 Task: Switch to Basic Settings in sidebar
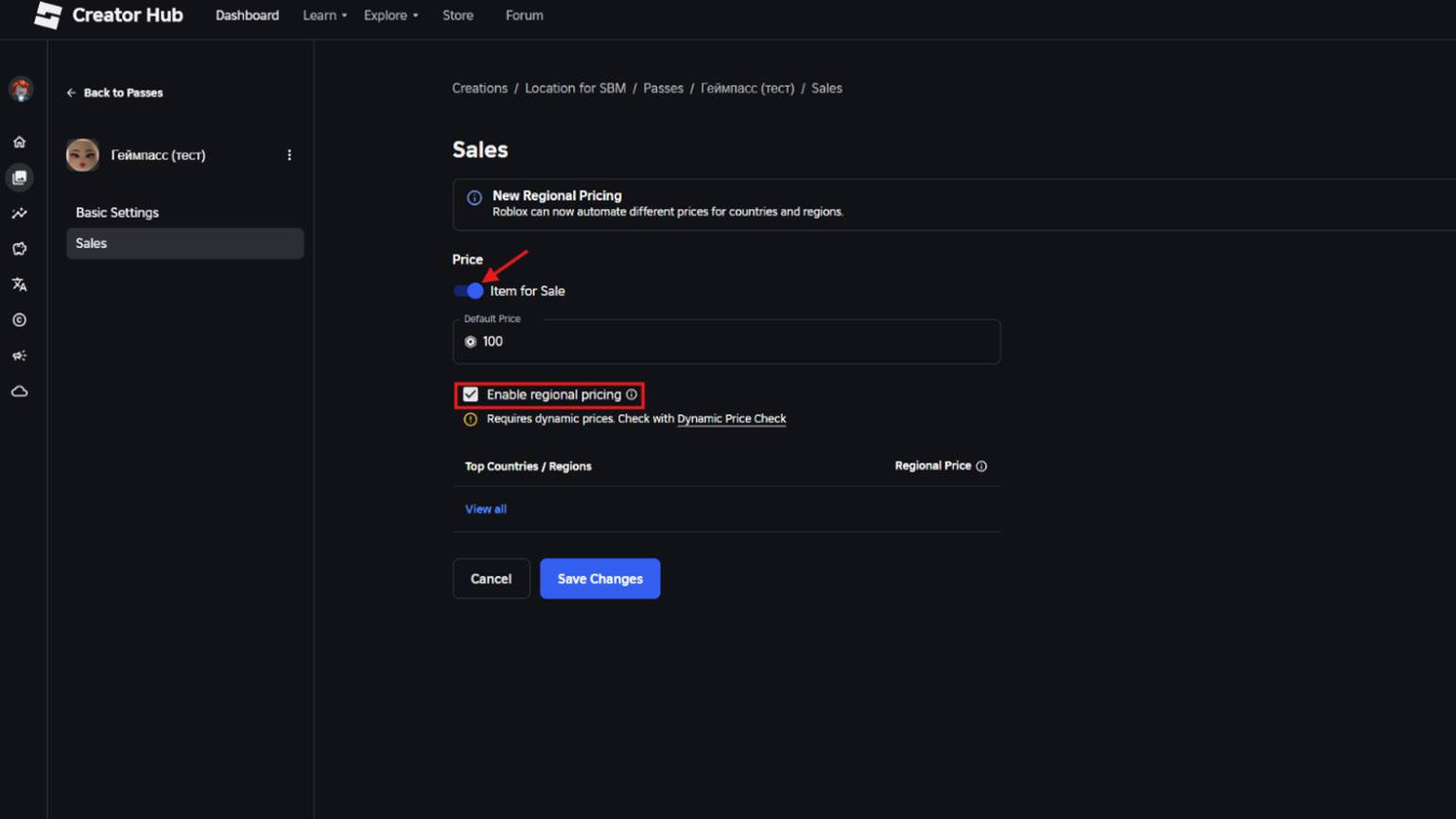coord(117,213)
